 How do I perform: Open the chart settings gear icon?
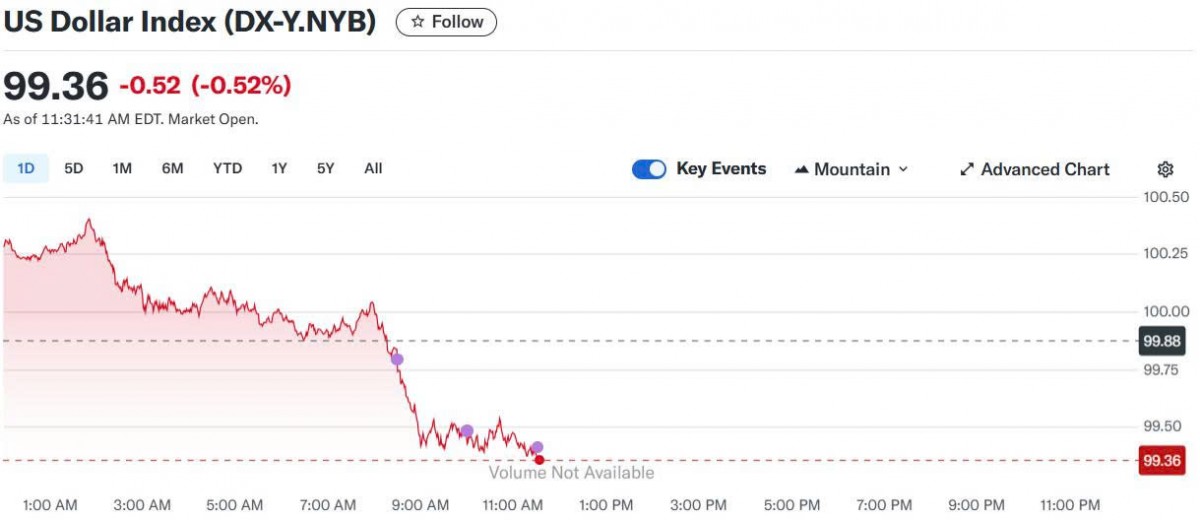[1165, 169]
